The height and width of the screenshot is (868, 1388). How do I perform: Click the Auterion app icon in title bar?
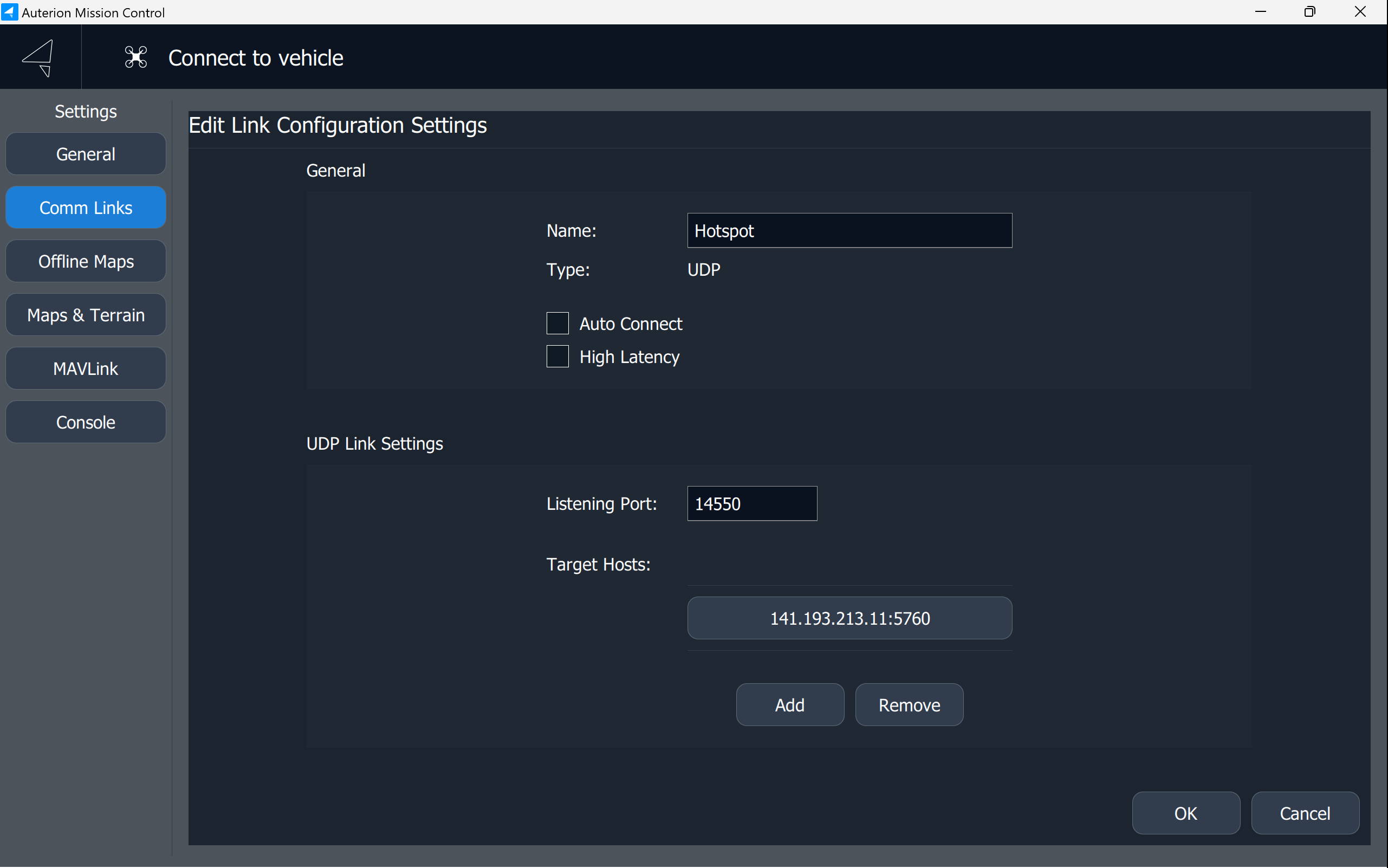click(x=10, y=12)
